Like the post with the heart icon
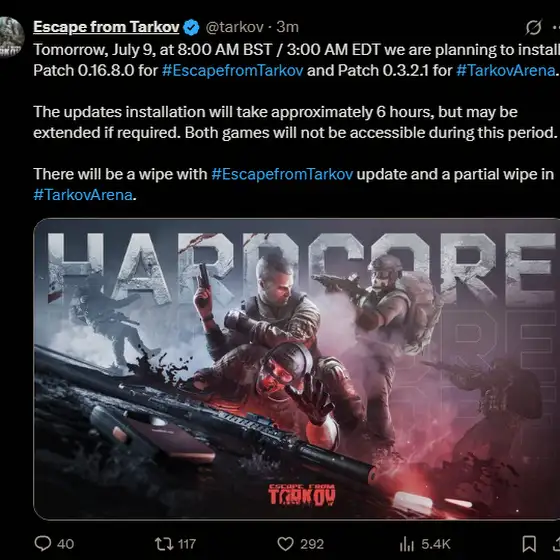The height and width of the screenshot is (560, 560). [x=285, y=544]
